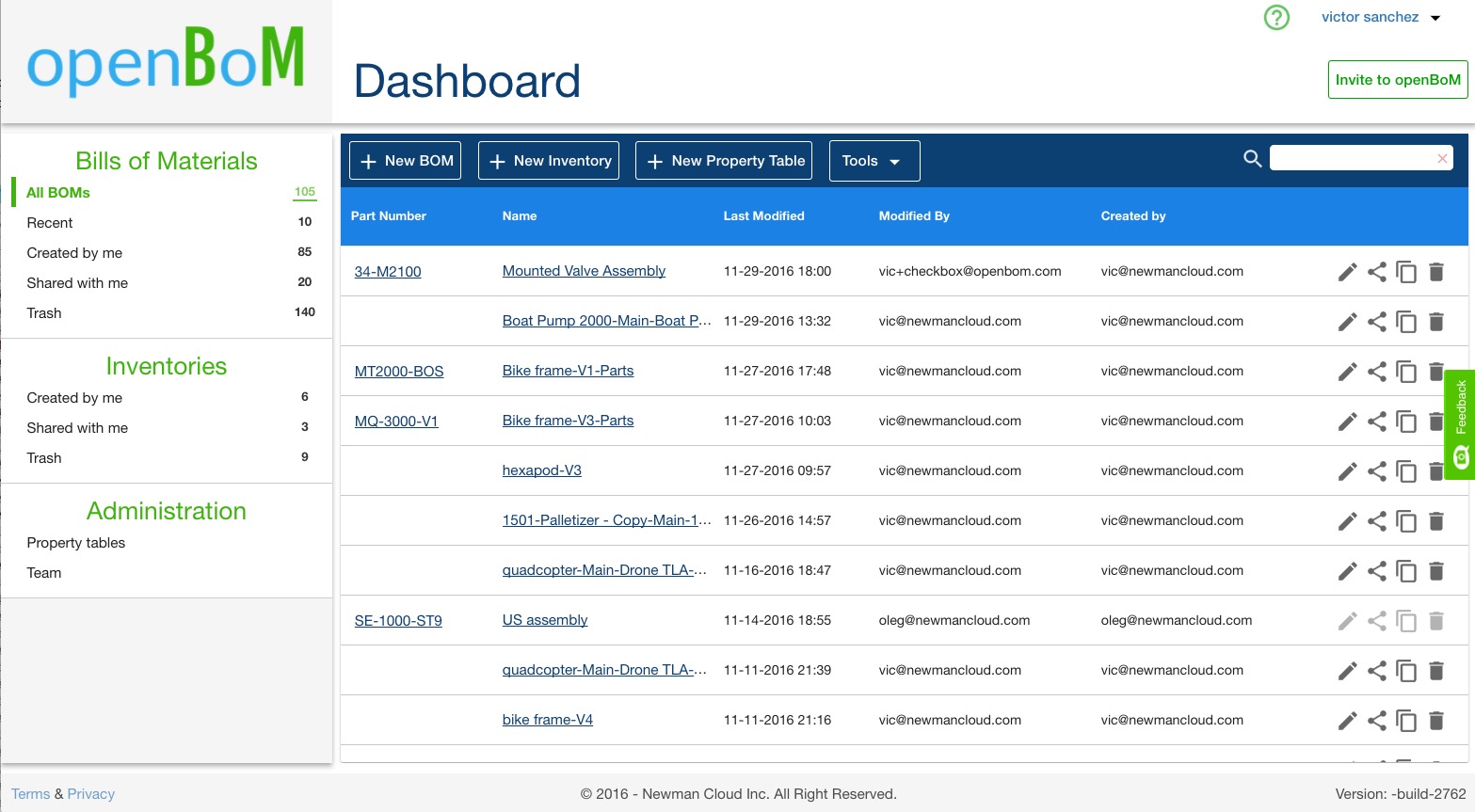Screen dimensions: 1475x812
Task: Open the Tools dropdown menu
Action: coord(874,161)
